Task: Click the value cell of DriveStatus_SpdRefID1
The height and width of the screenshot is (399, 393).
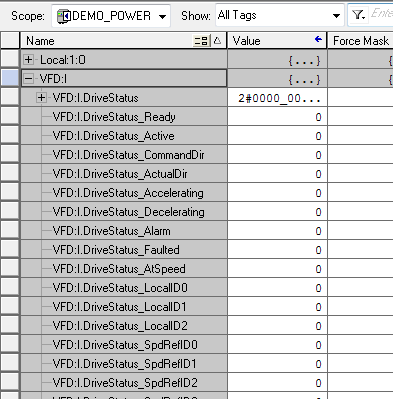Action: (277, 364)
